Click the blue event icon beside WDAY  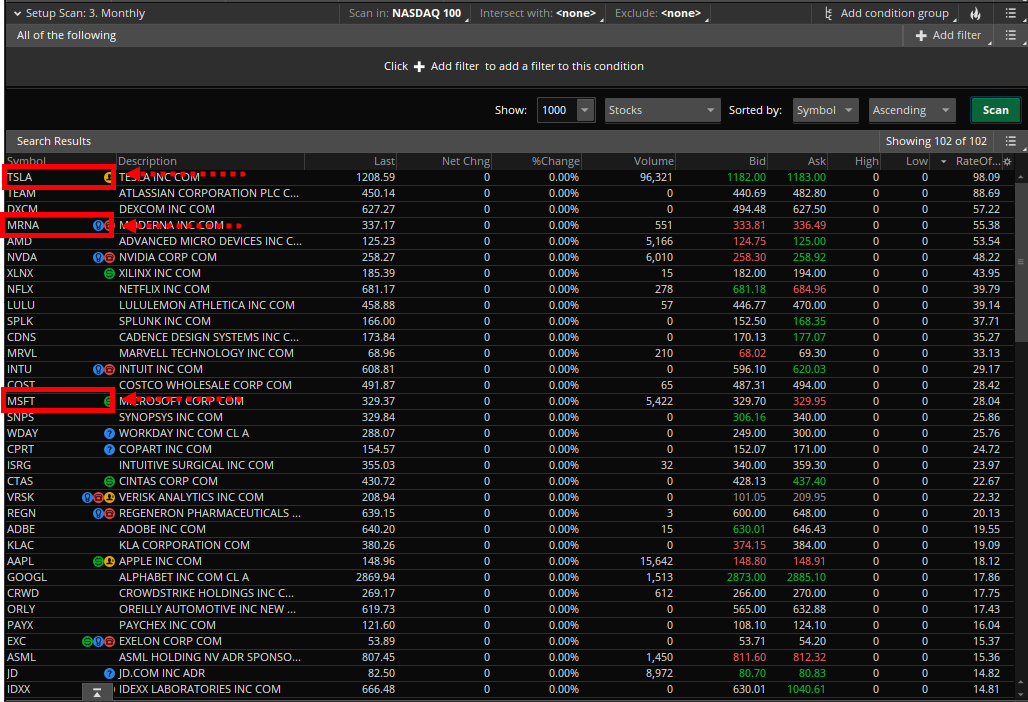tap(110, 433)
